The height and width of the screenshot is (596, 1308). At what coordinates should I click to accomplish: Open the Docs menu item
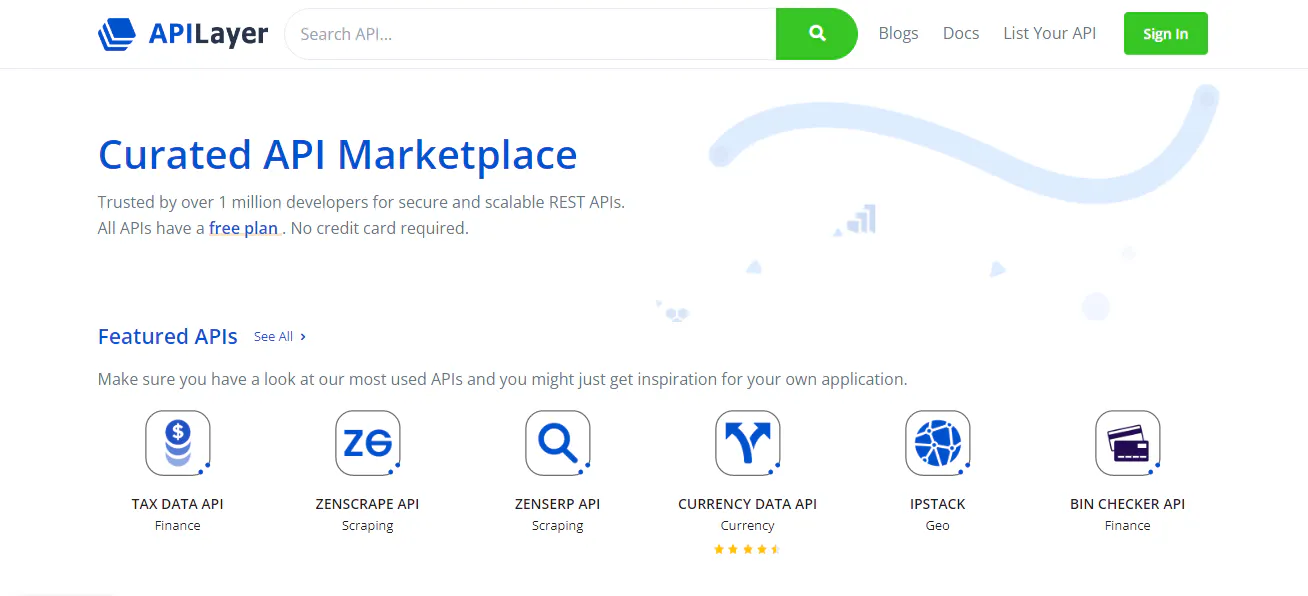coord(961,33)
